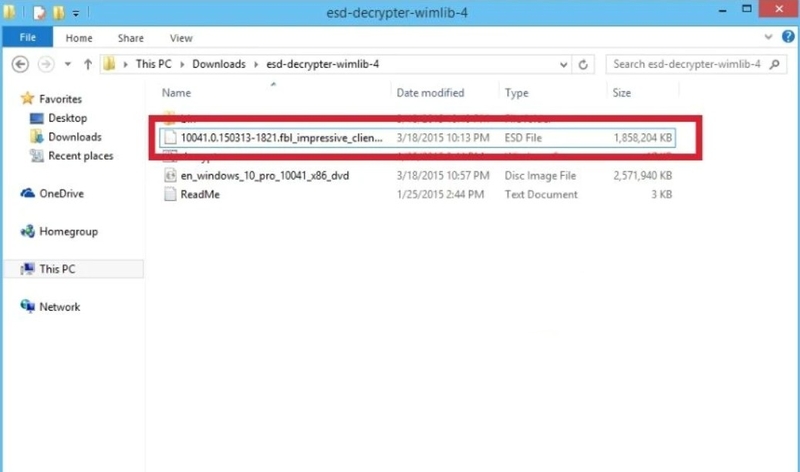800x472 pixels.
Task: Open Favorites in navigation pane
Action: tap(60, 99)
